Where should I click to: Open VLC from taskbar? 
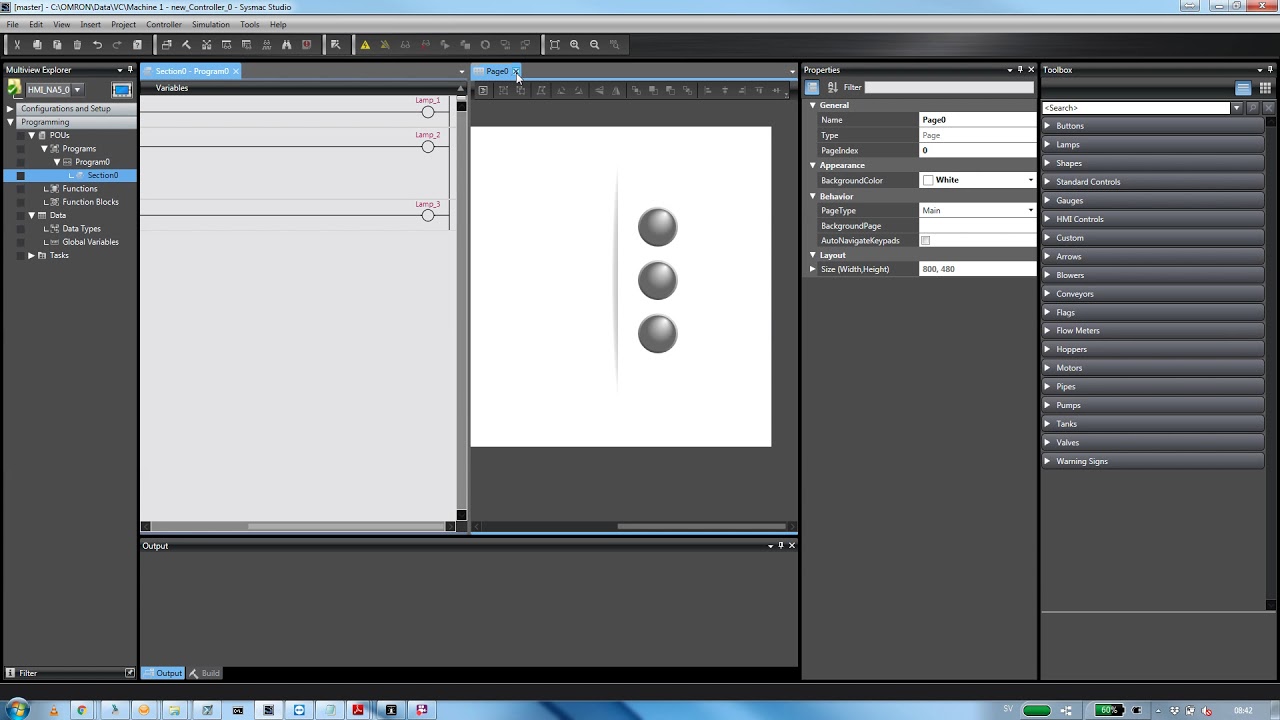(x=53, y=710)
